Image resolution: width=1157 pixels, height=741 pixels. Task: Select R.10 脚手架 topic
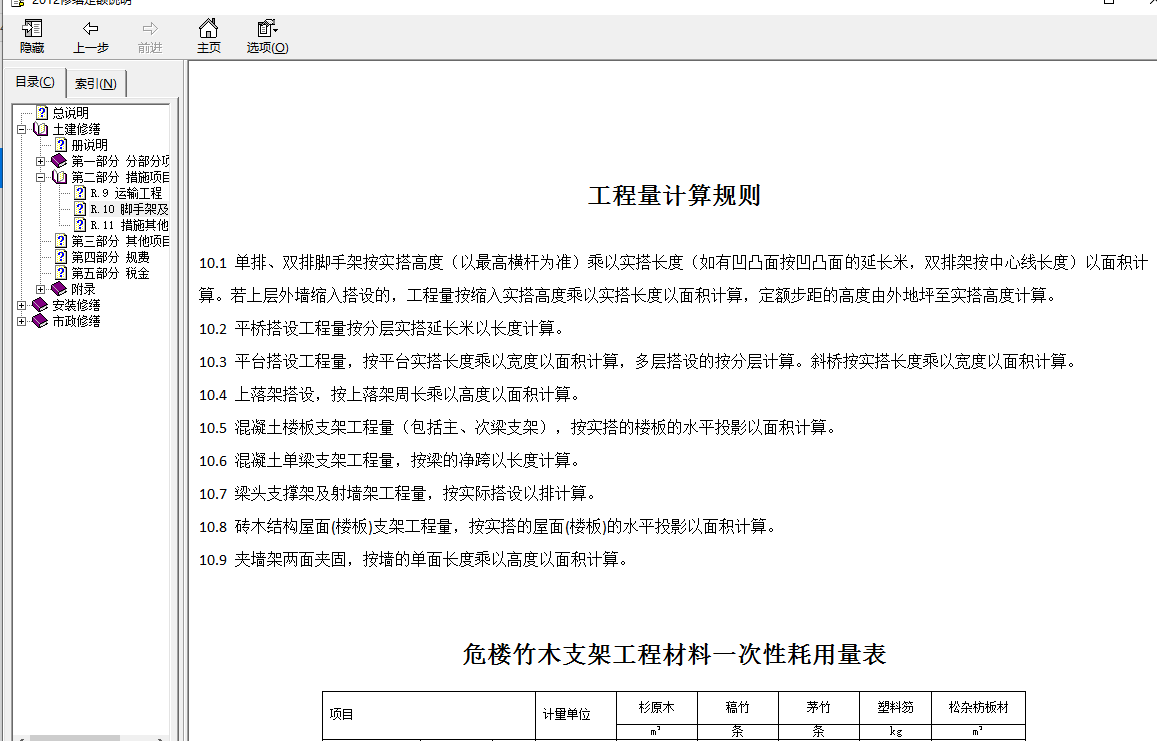pyautogui.click(x=129, y=210)
